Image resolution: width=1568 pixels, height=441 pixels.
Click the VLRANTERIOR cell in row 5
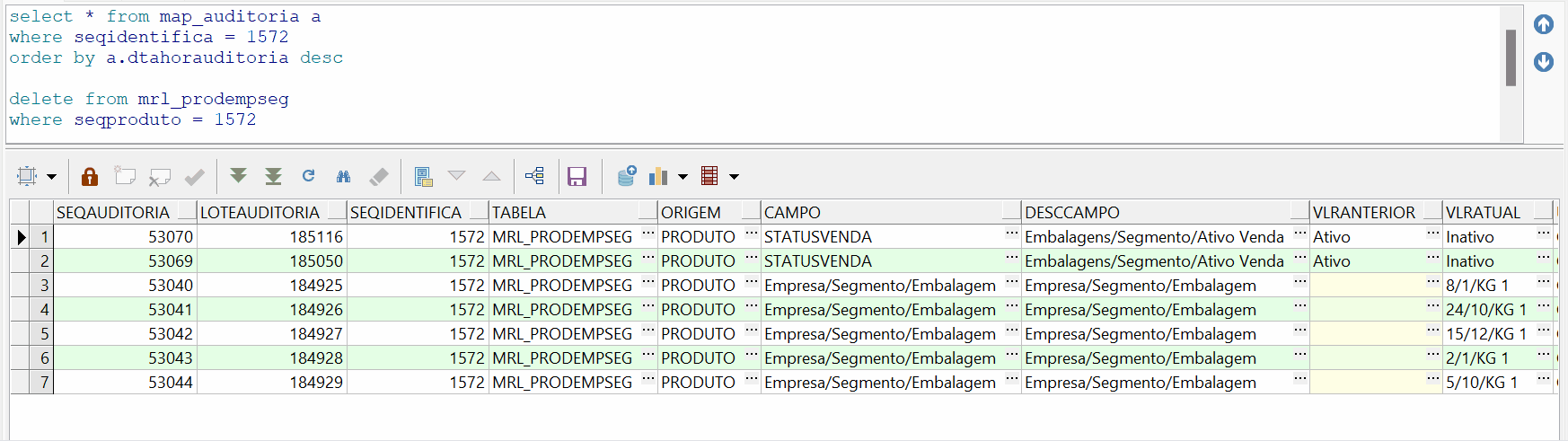1367,334
